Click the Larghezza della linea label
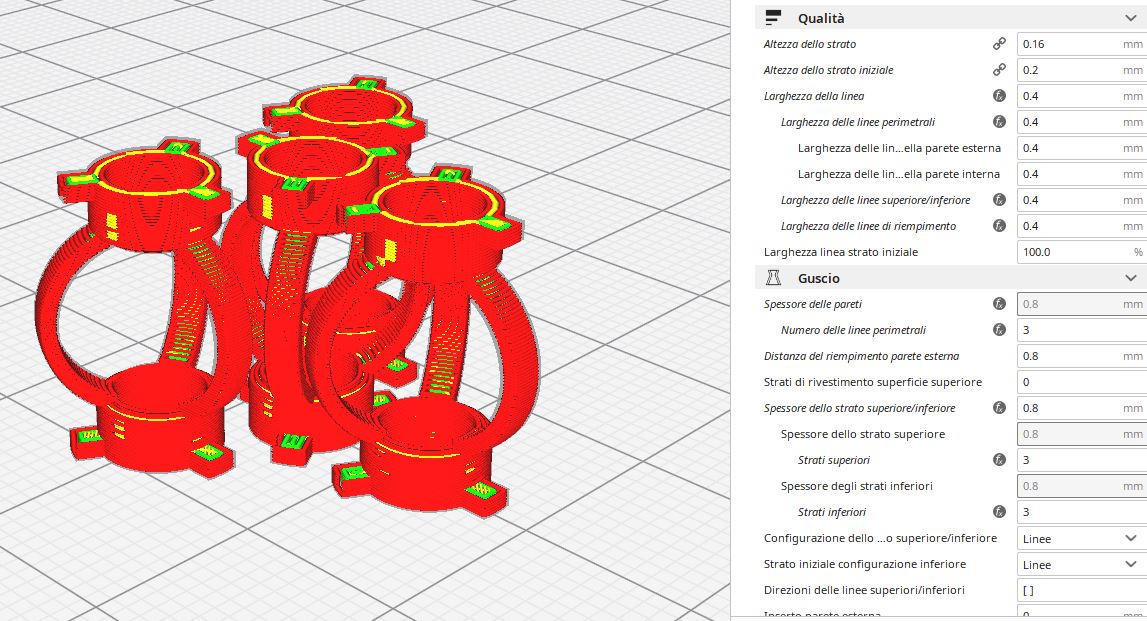Image resolution: width=1147 pixels, height=621 pixels. pos(814,96)
